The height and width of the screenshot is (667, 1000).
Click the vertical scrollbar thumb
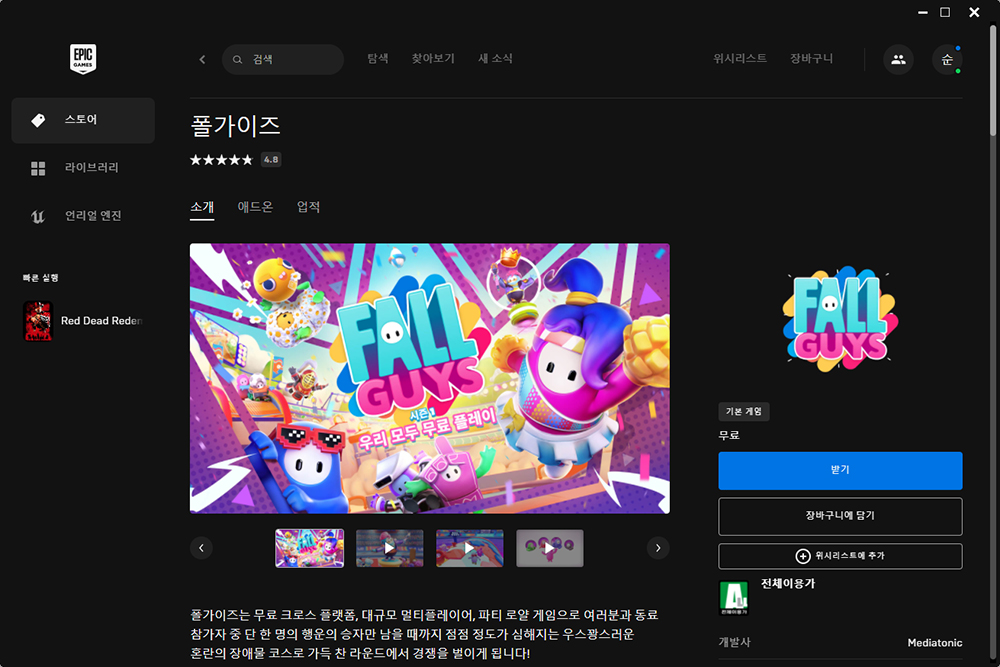993,80
